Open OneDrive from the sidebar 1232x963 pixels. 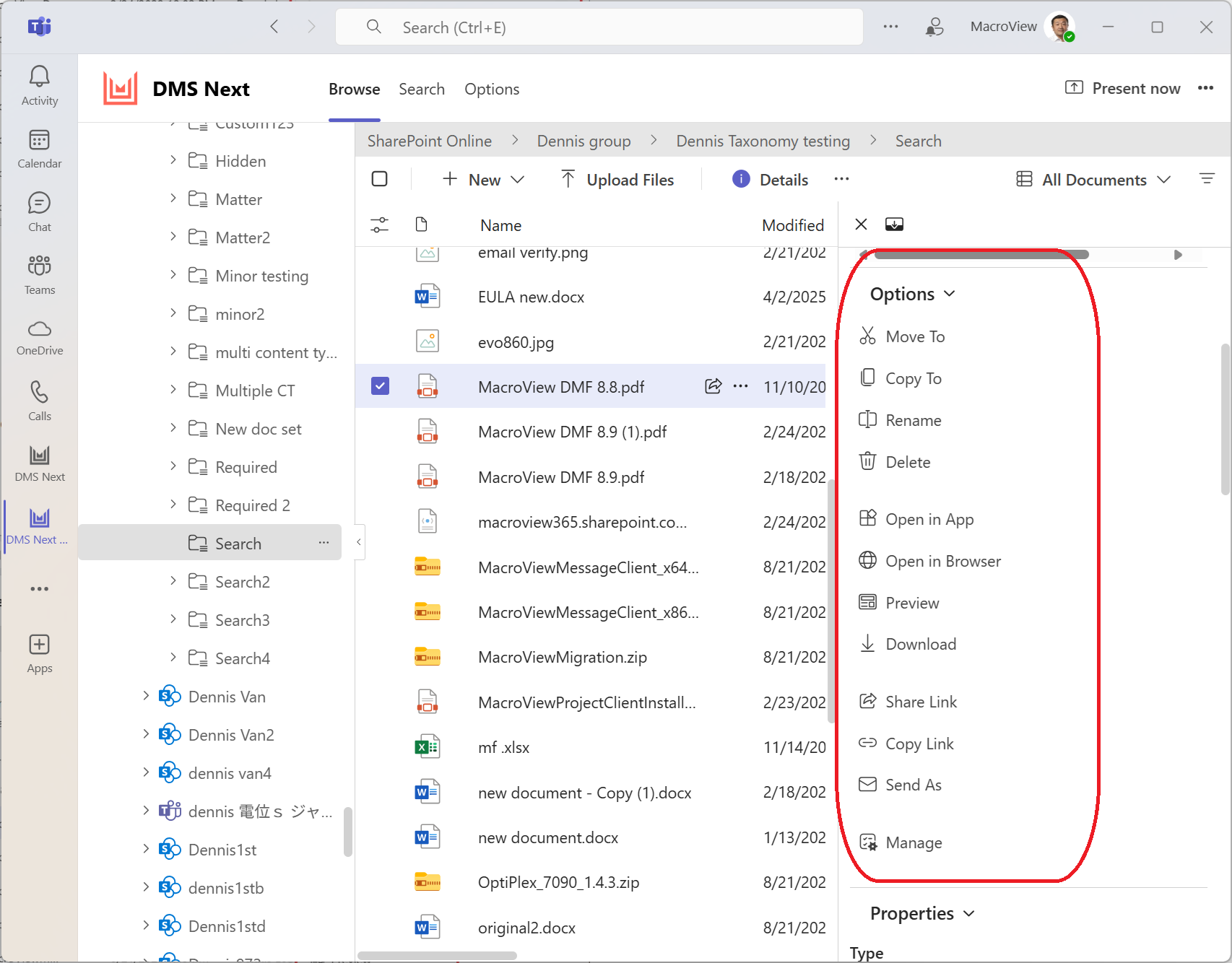point(39,338)
